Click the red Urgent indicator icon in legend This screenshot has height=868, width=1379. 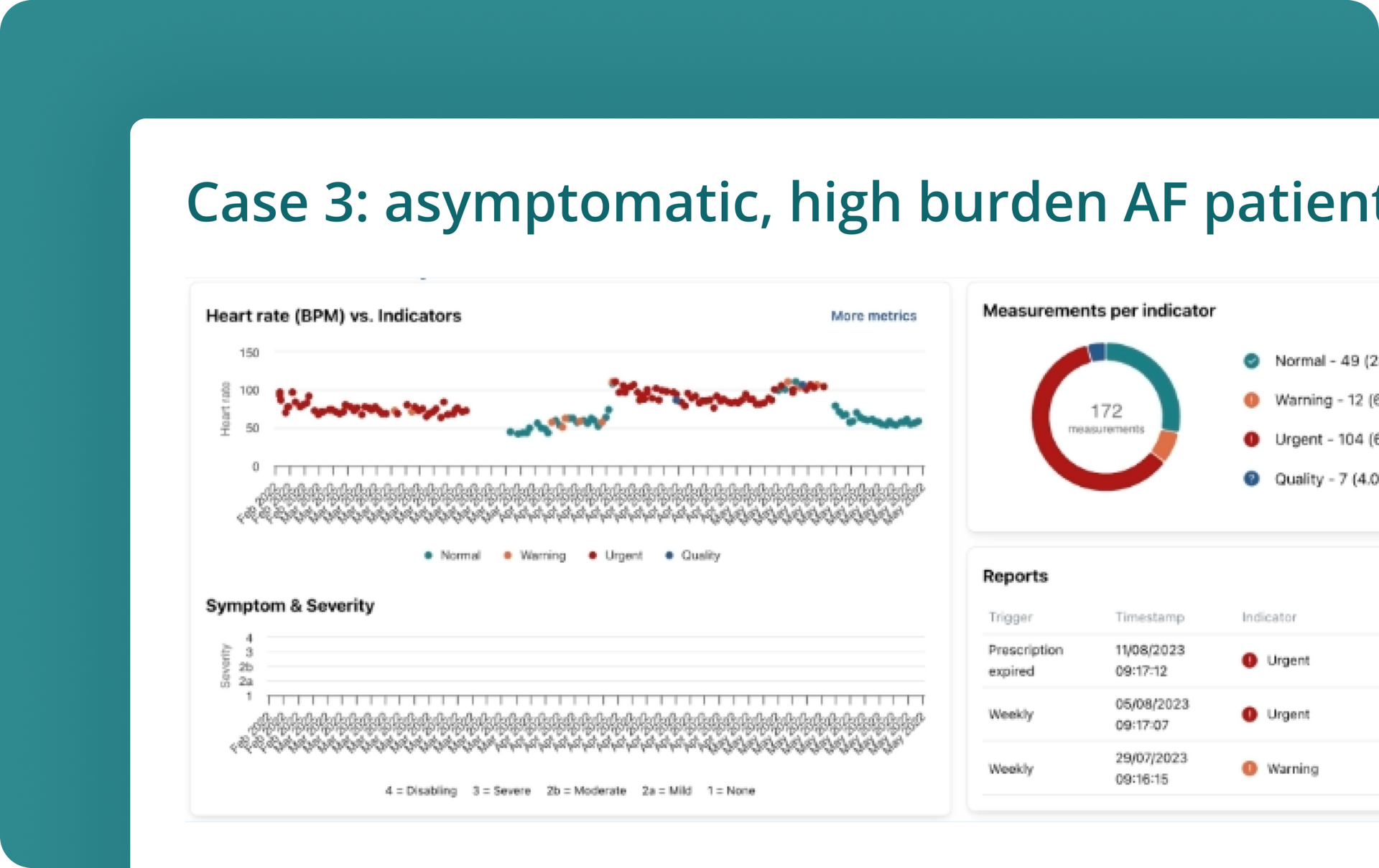(x=1251, y=439)
